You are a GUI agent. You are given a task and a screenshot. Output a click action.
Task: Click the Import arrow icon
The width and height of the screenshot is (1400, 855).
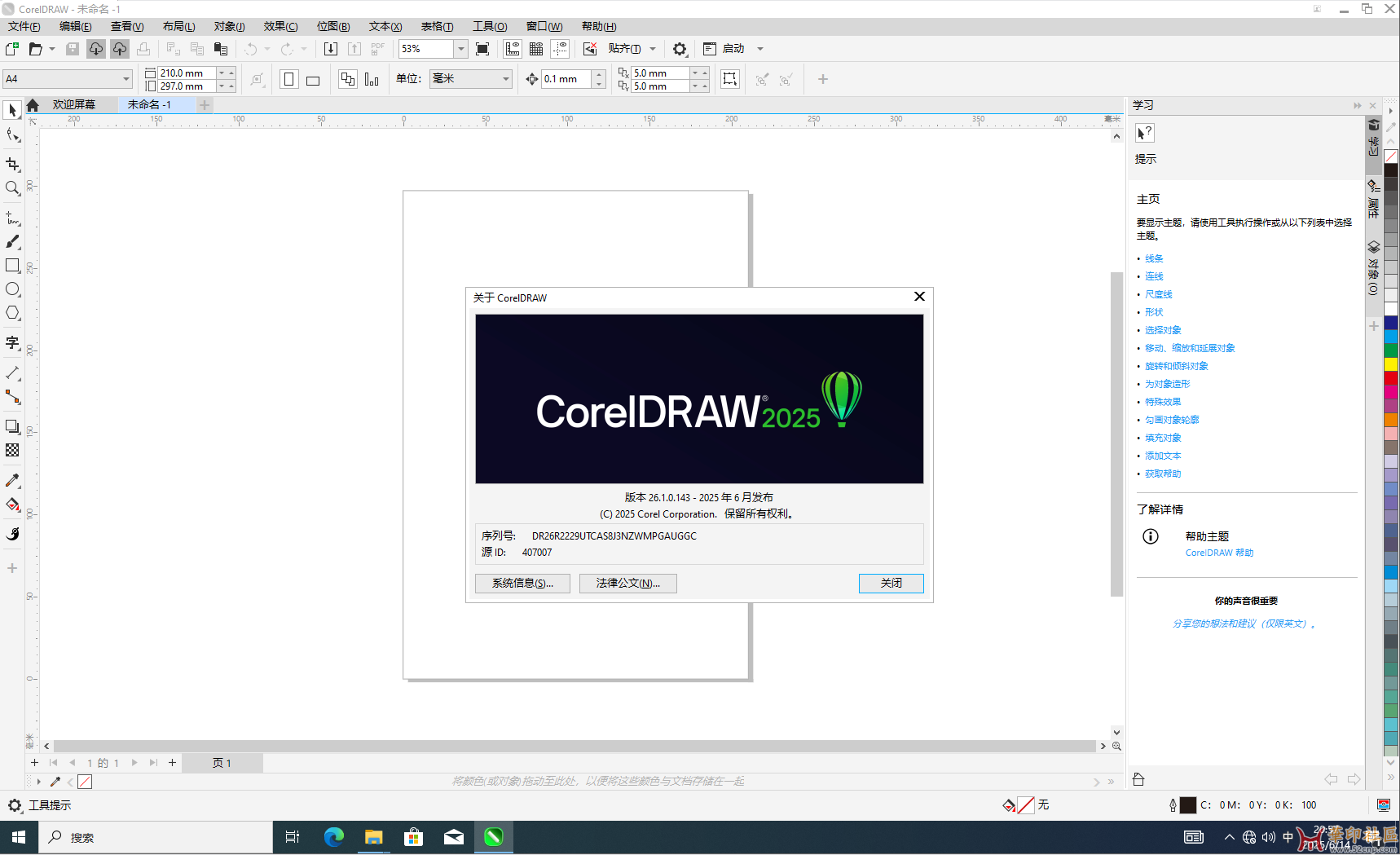tap(330, 49)
